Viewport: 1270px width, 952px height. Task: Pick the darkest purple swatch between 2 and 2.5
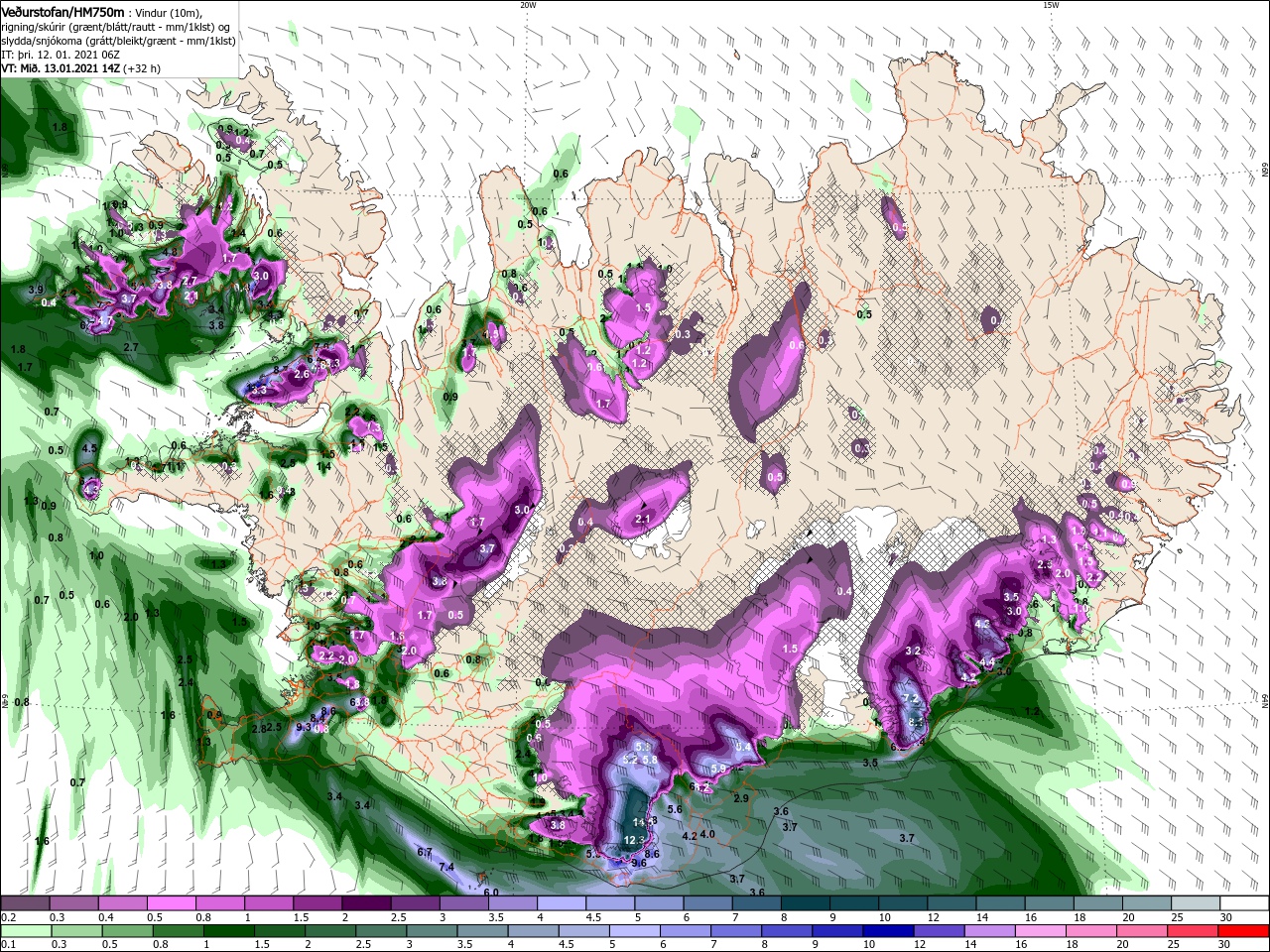click(366, 903)
